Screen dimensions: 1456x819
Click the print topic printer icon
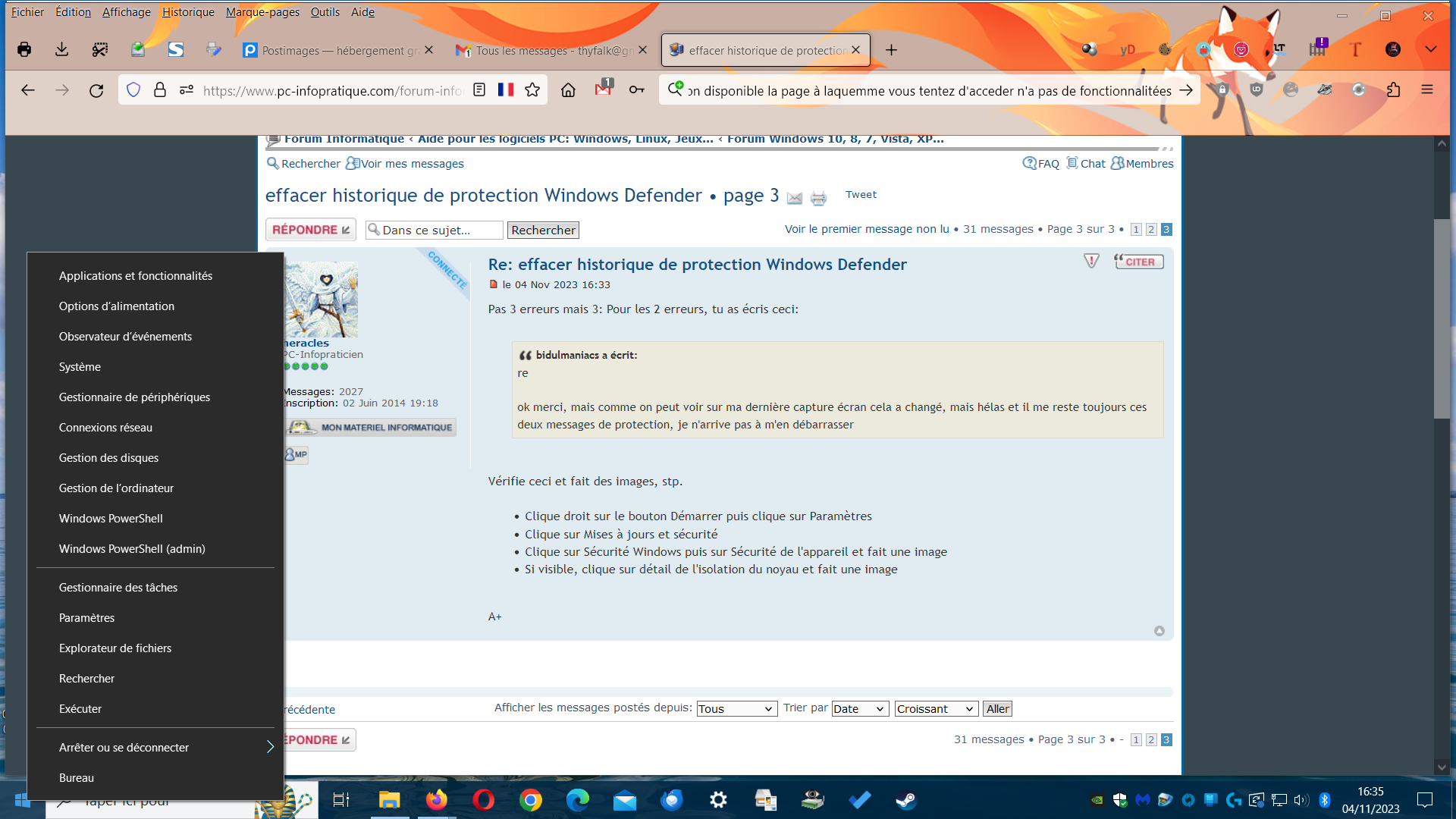[818, 199]
